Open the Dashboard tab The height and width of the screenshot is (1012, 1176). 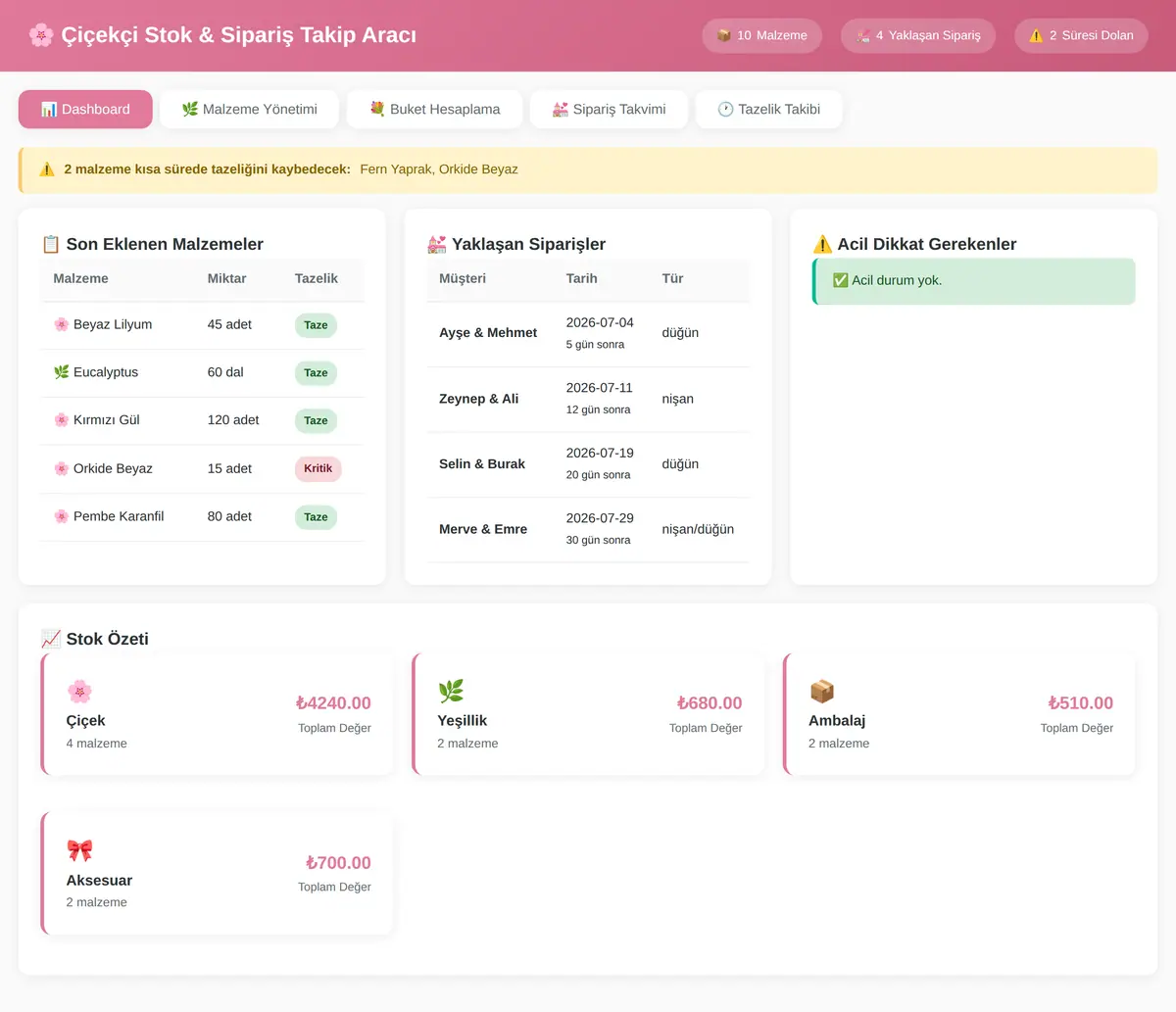click(x=85, y=110)
